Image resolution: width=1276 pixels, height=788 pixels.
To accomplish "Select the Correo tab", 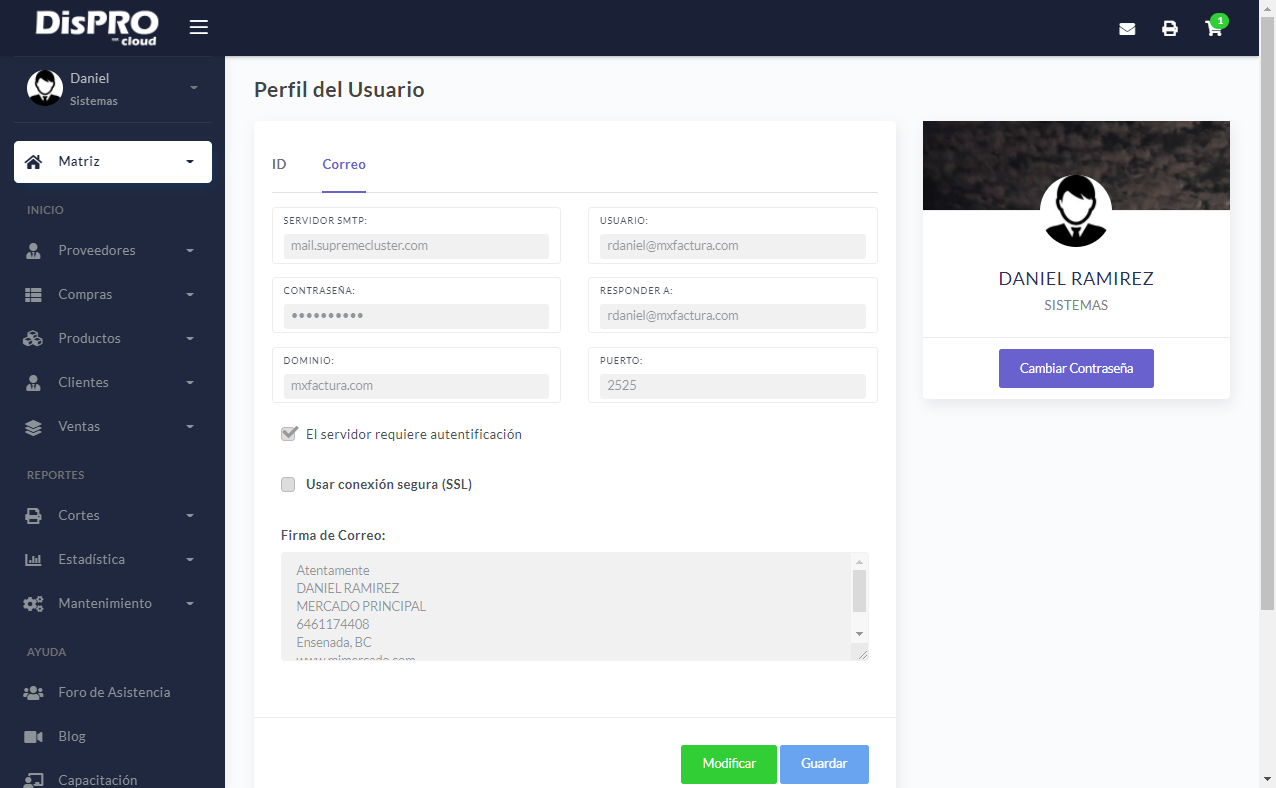I will tap(344, 164).
